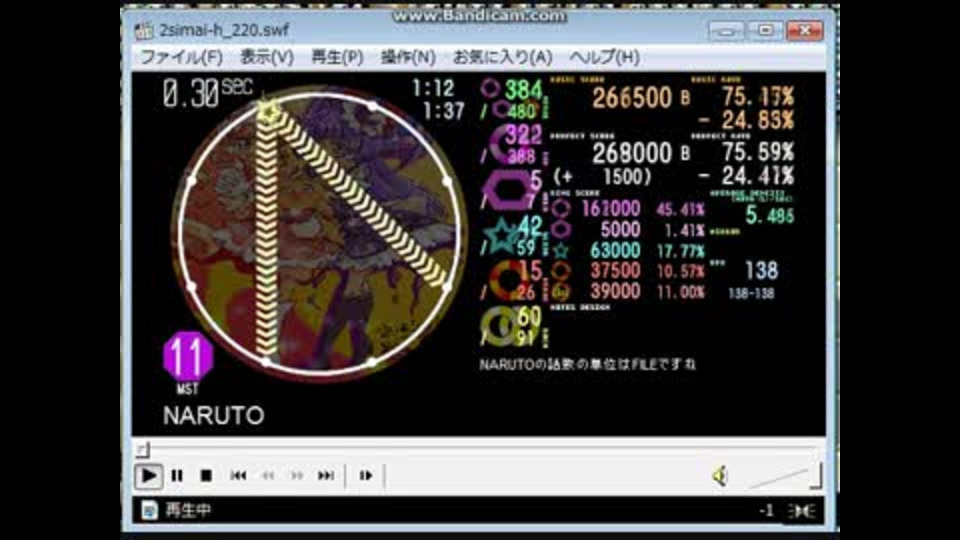
Task: Click the 266500 score value
Action: point(632,98)
